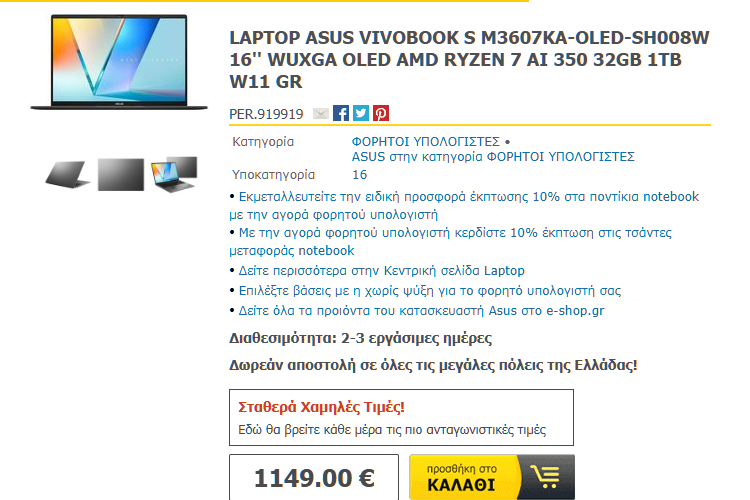Share product via email envelope icon
Image resolution: width=750 pixels, height=500 pixels.
pos(320,113)
